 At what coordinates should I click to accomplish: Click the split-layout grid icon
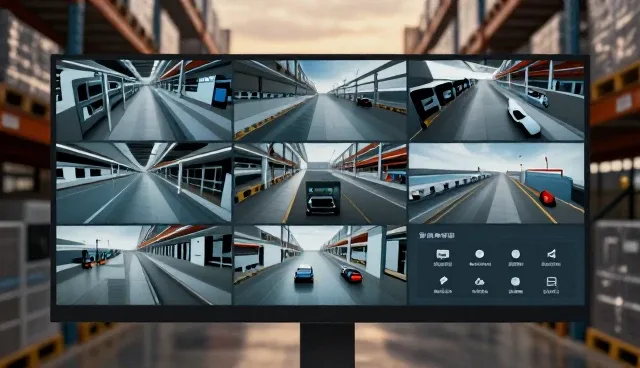coord(551,282)
